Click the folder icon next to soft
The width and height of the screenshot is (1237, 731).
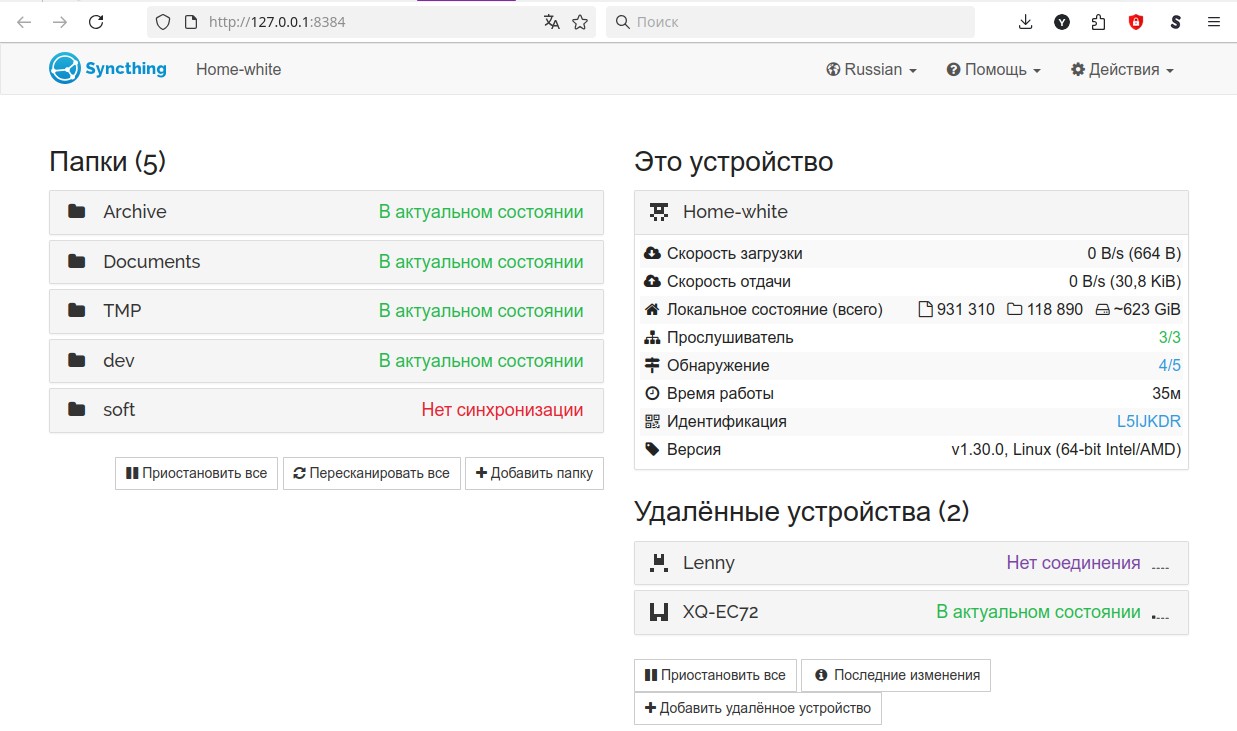click(x=77, y=410)
